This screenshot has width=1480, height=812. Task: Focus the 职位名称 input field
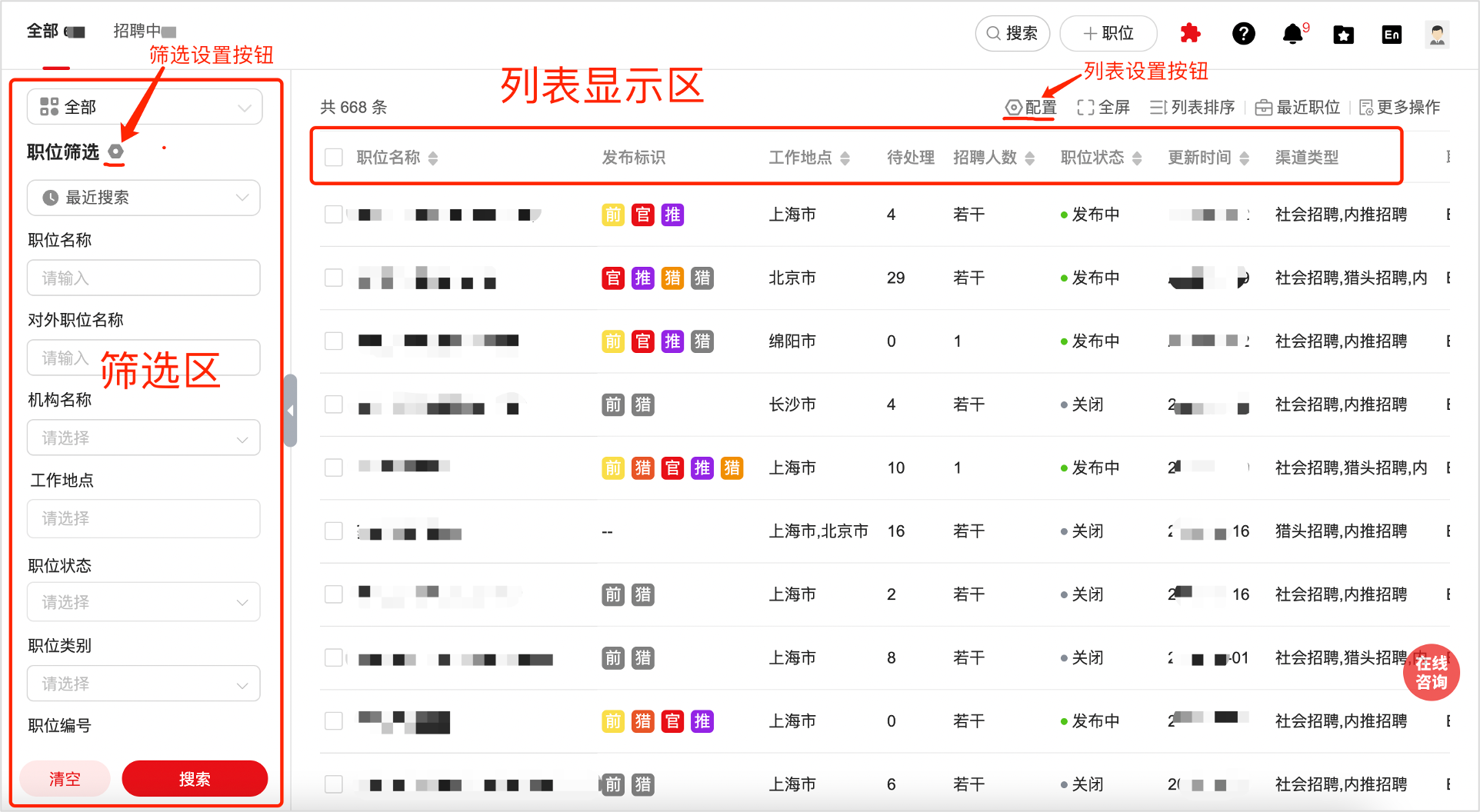click(144, 278)
